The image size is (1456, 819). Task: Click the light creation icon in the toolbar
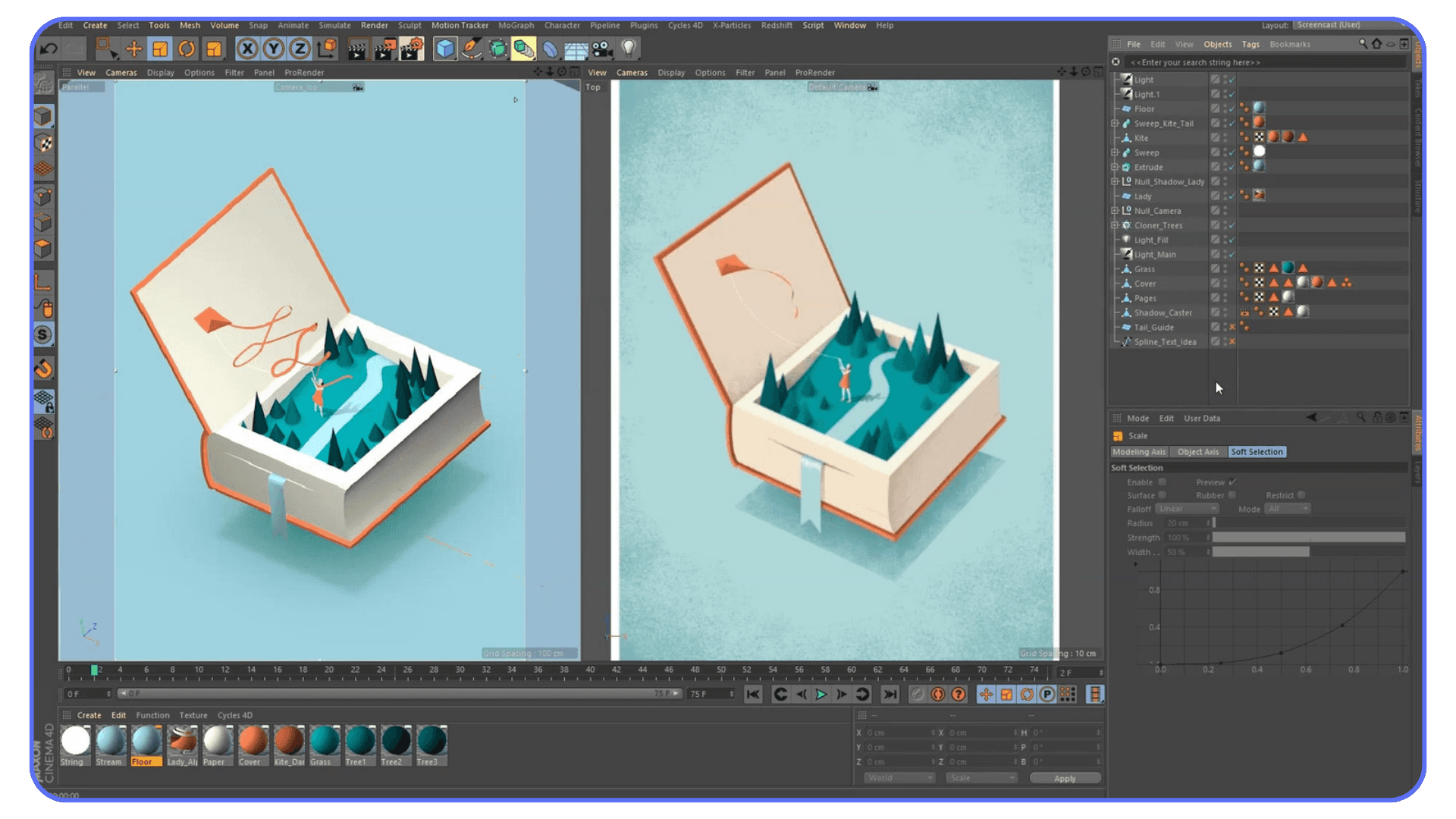coord(629,49)
